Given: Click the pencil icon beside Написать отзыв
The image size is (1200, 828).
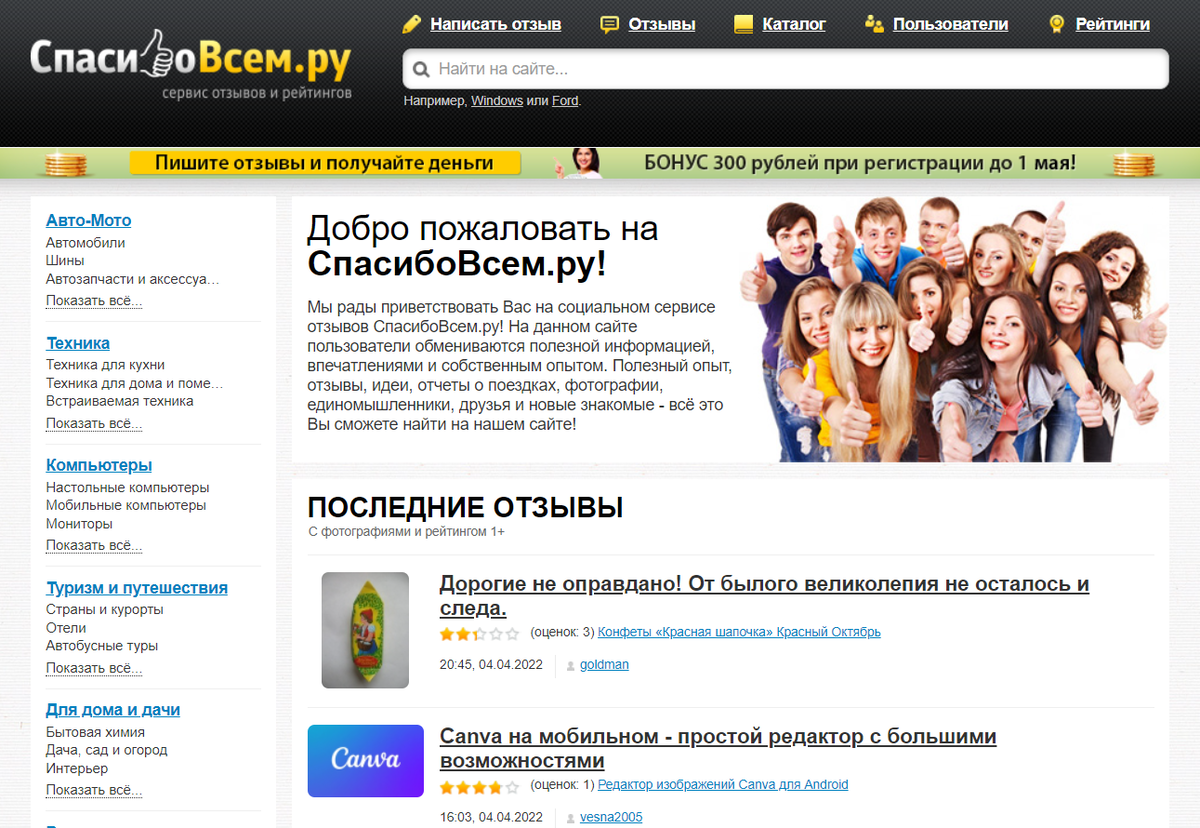Looking at the screenshot, I should [x=411, y=24].
